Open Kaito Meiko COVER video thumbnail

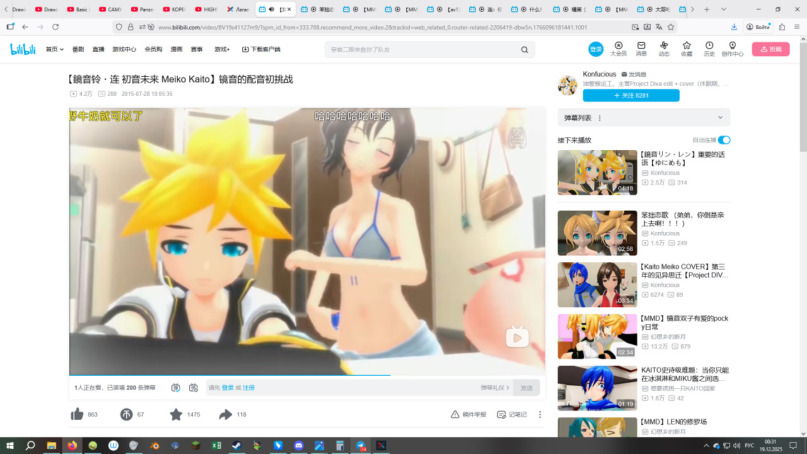tap(597, 285)
